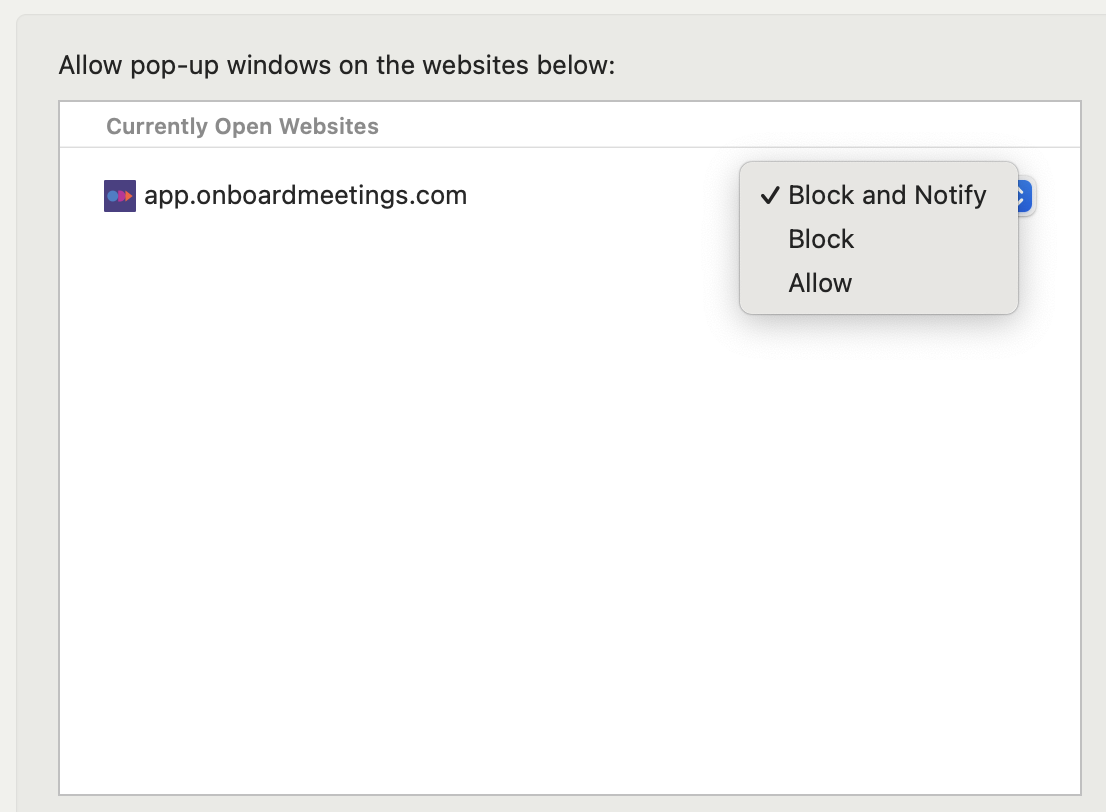The height and width of the screenshot is (812, 1106).
Task: Click the gray margin left of the list
Action: [x=38, y=450]
